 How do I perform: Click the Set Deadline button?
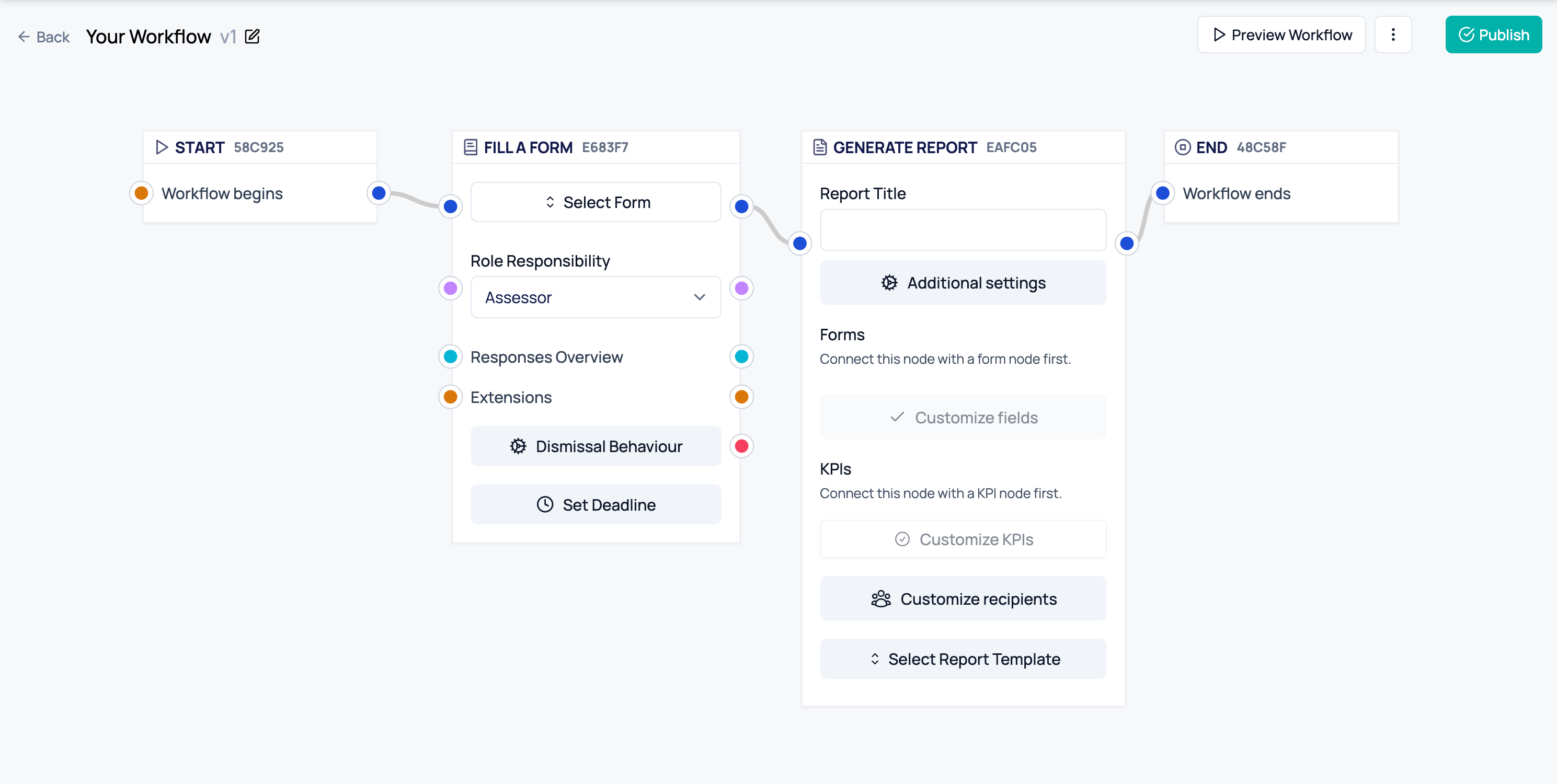596,504
